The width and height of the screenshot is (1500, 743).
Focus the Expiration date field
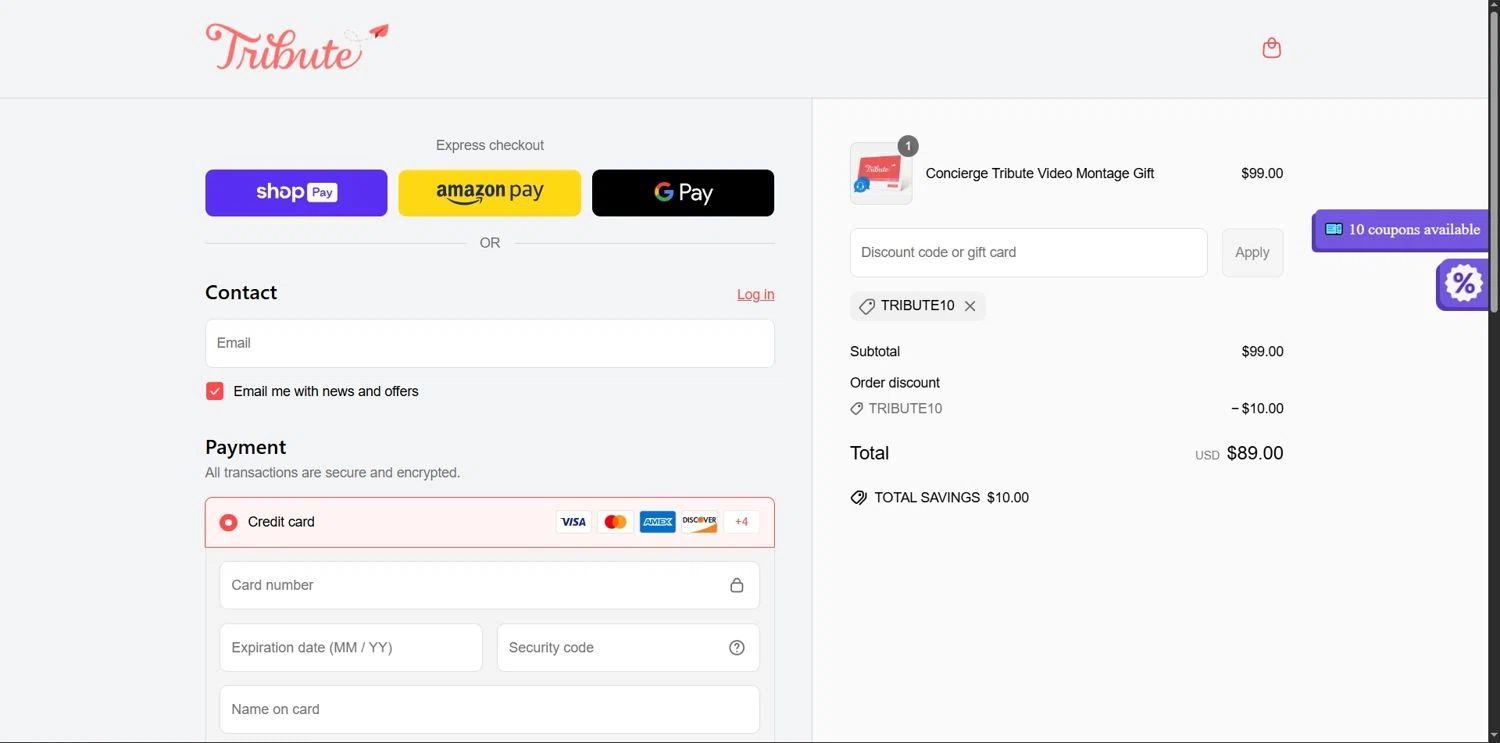351,648
